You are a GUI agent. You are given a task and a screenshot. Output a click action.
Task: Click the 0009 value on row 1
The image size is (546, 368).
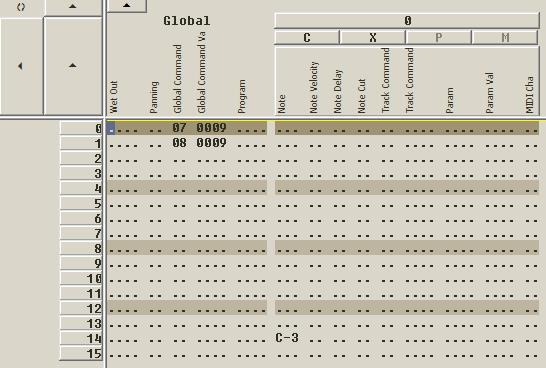tap(211, 143)
